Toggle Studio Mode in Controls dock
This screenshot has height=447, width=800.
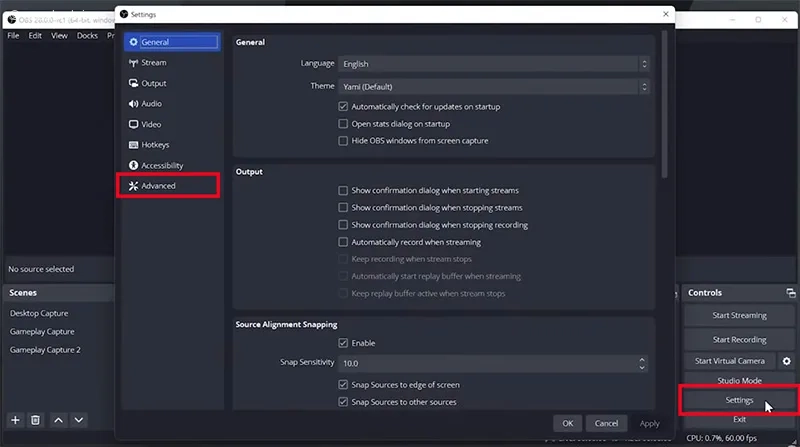coord(739,381)
